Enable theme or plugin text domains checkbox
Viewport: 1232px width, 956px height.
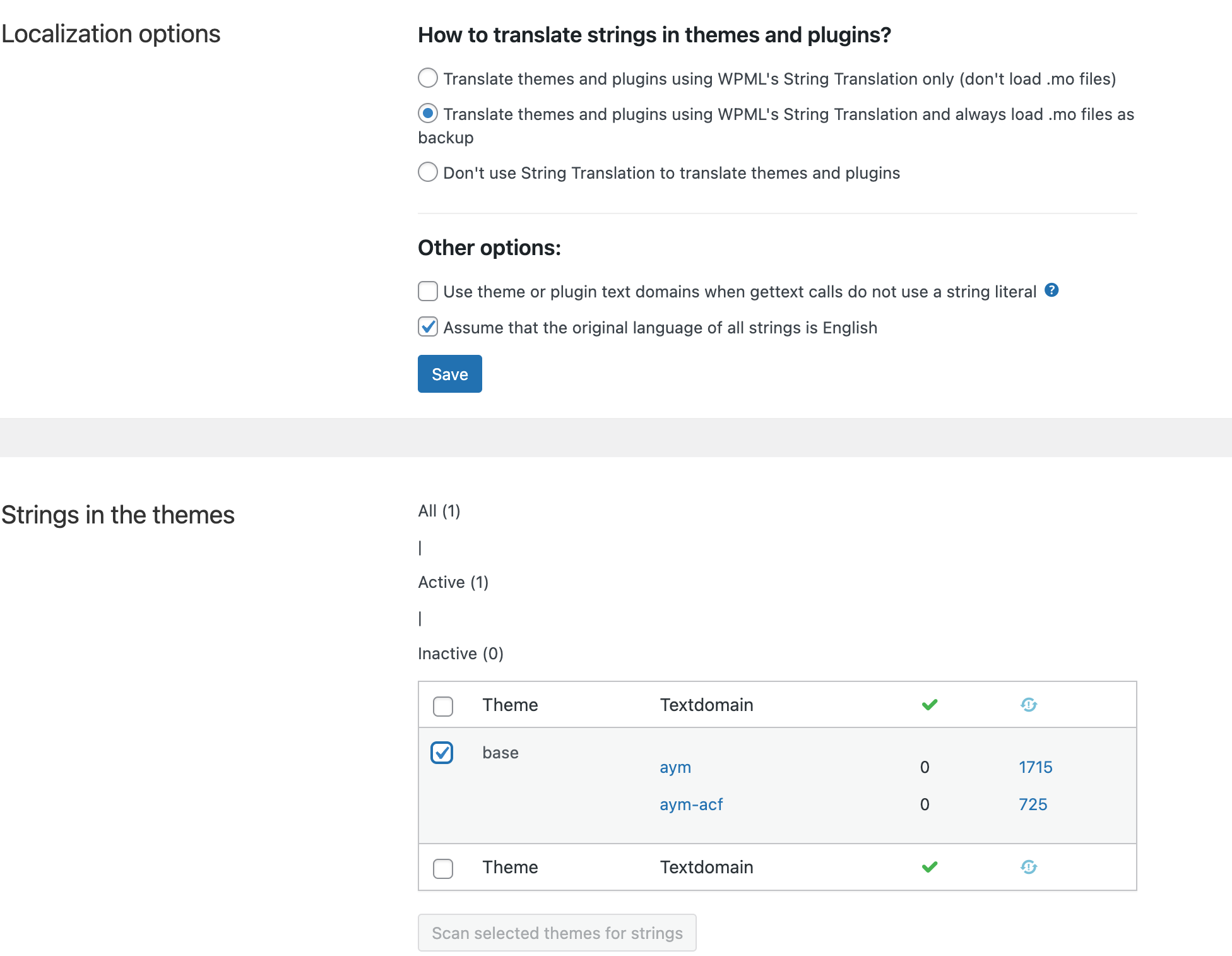[428, 291]
